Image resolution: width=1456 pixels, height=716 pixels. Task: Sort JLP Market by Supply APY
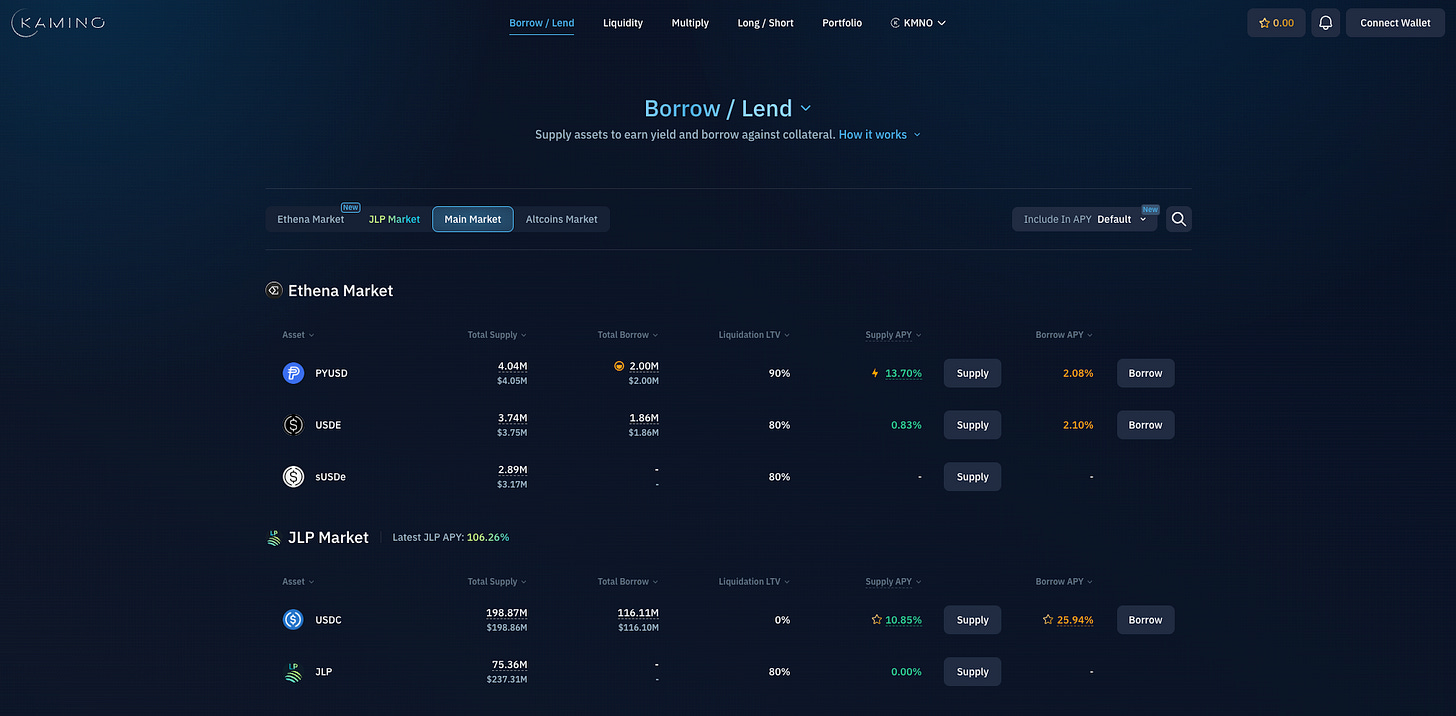click(894, 581)
